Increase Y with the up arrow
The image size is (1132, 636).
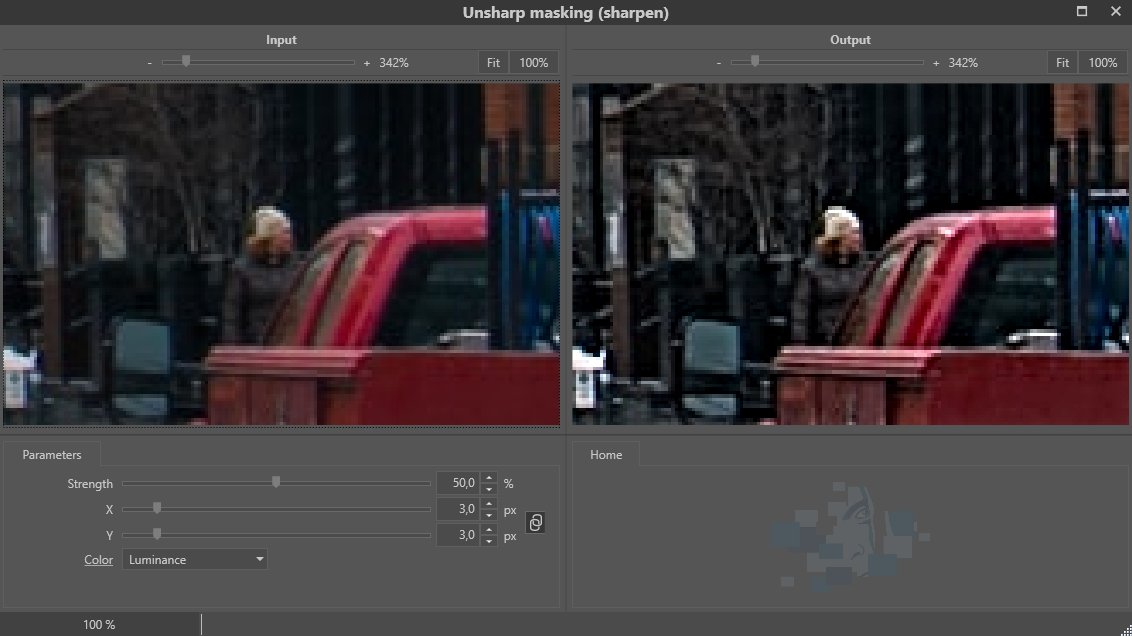[489, 530]
